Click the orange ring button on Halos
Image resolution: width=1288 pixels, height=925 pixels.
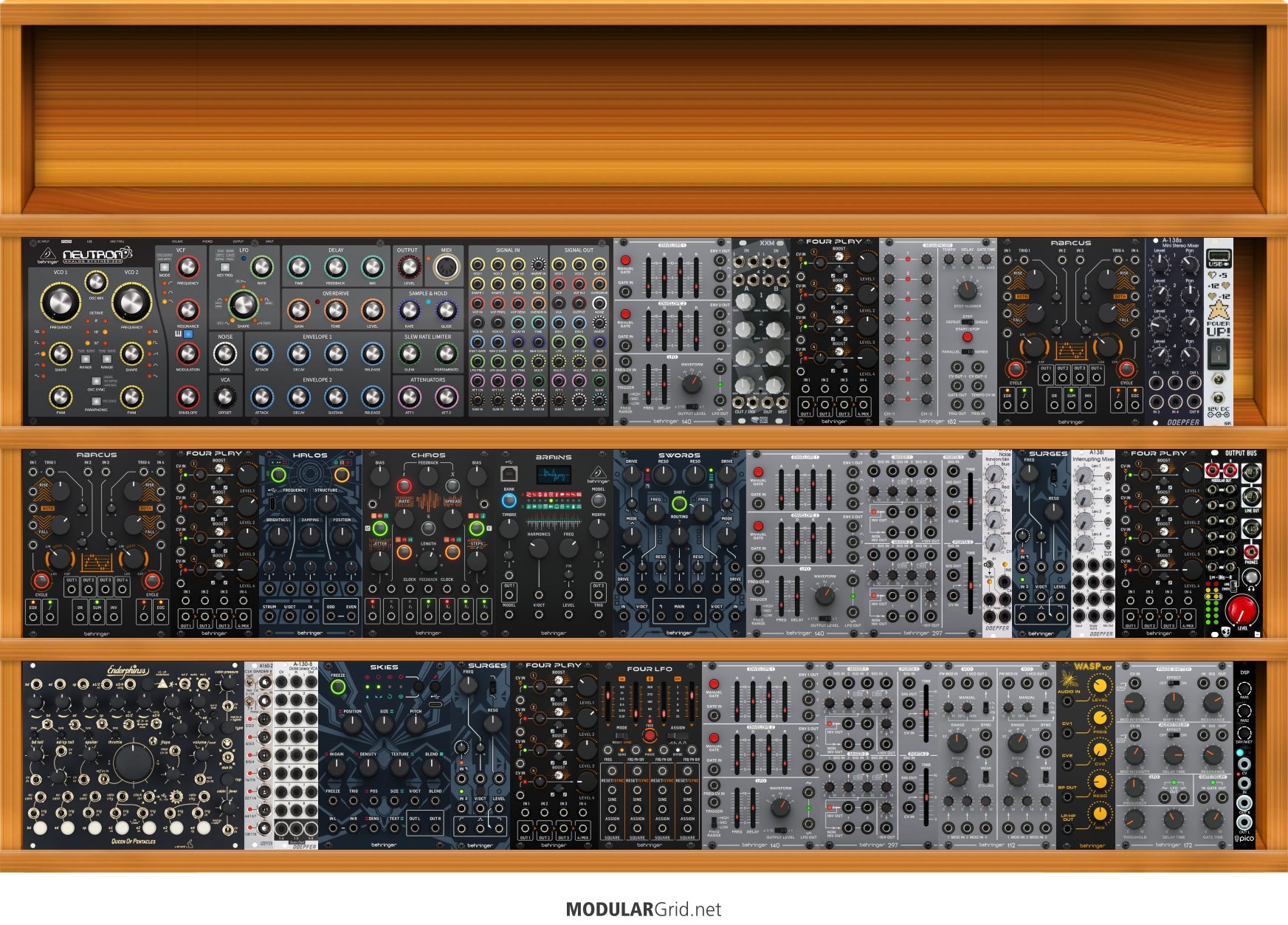click(x=342, y=474)
